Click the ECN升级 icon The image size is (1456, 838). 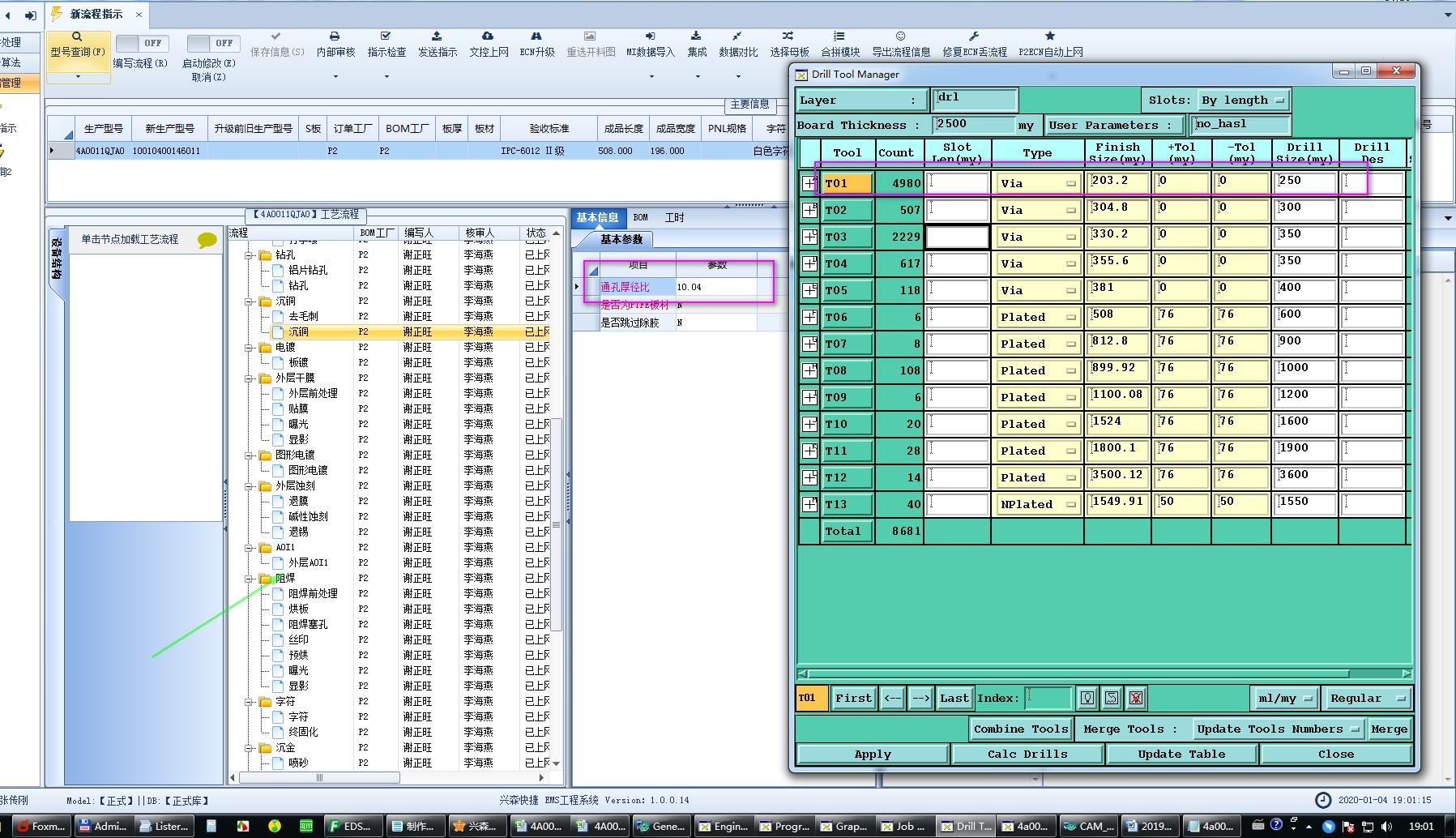tap(536, 36)
